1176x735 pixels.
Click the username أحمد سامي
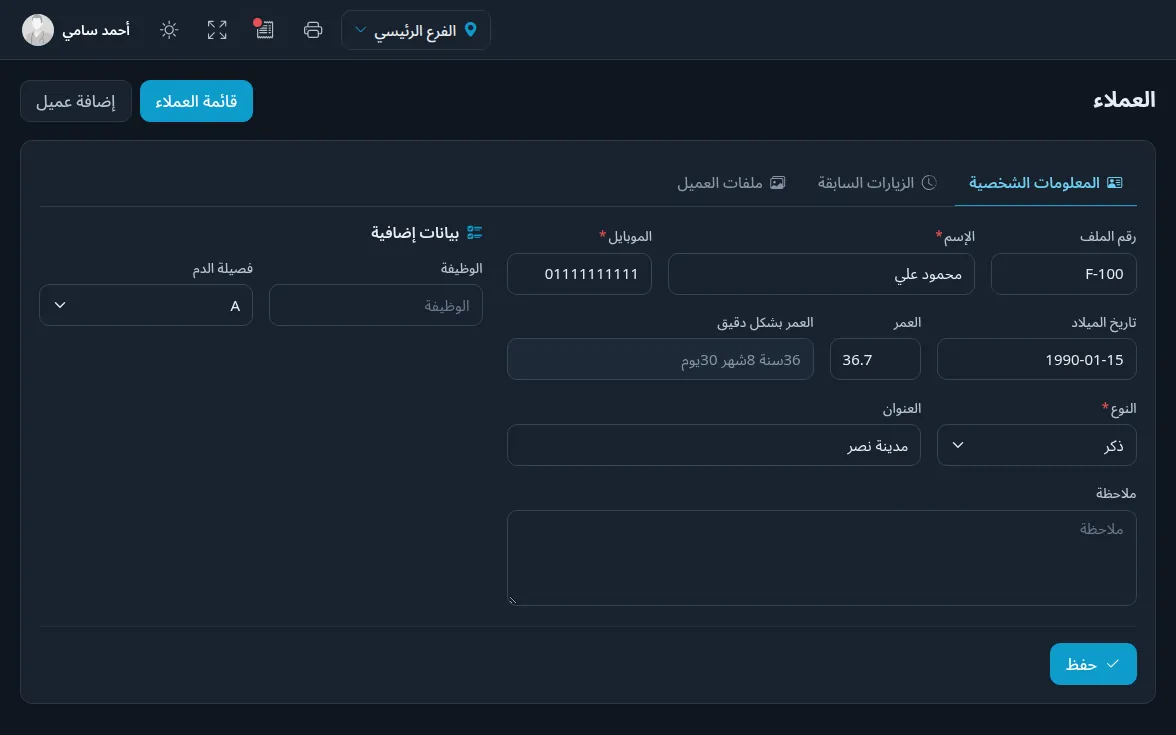pos(96,31)
